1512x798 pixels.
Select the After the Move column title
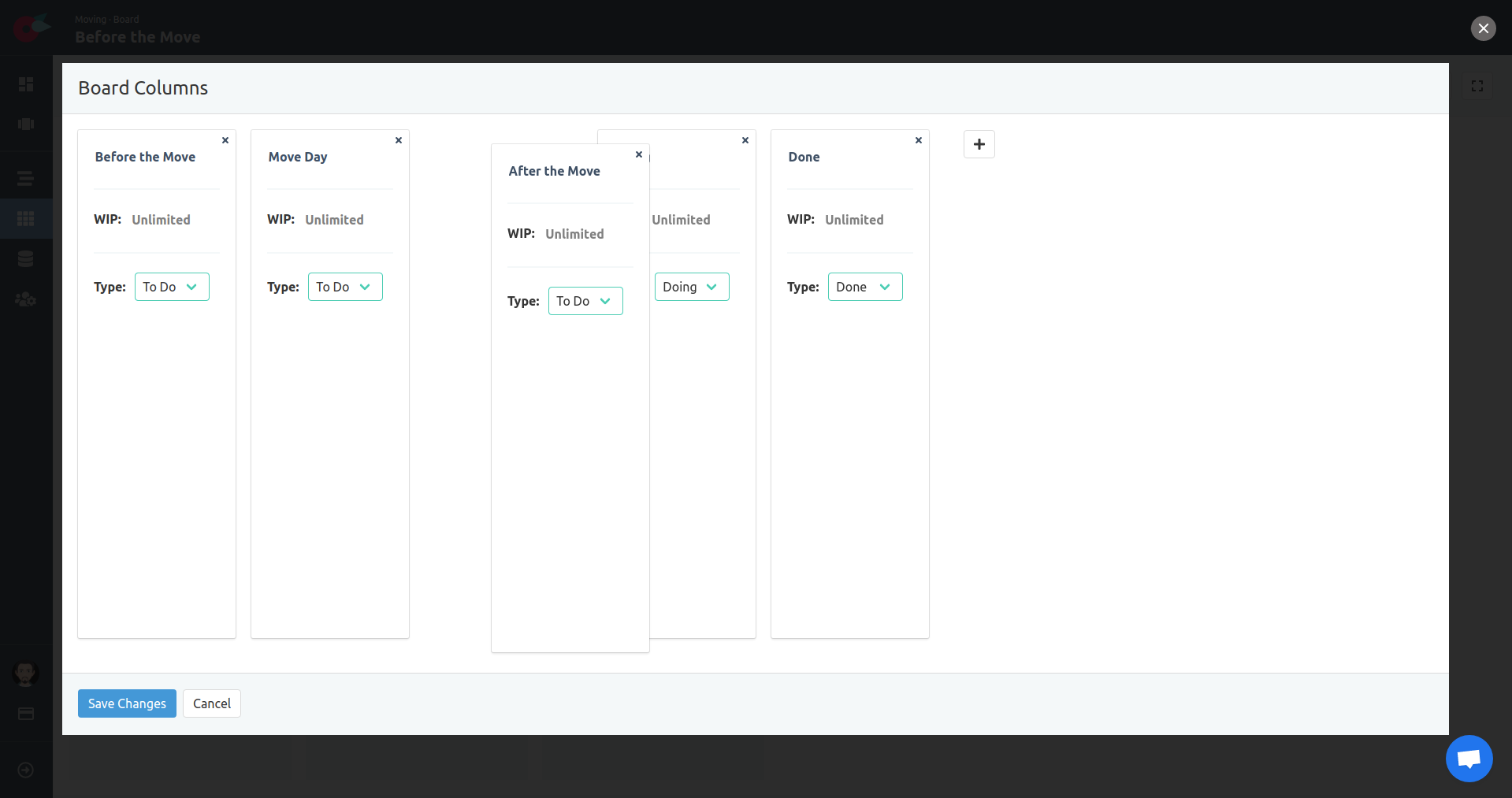554,171
